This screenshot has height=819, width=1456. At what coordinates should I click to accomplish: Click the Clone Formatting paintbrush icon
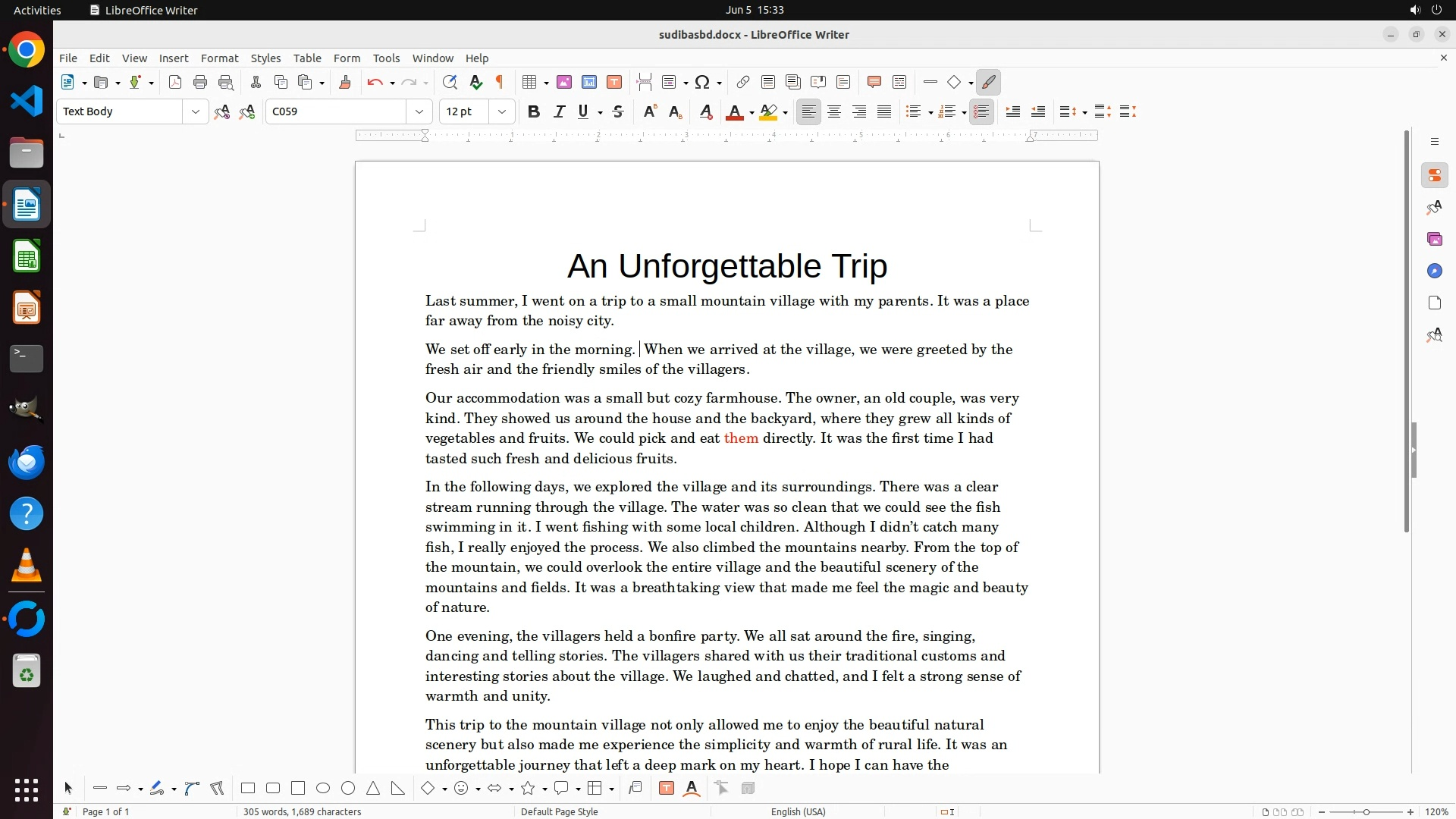(x=345, y=83)
